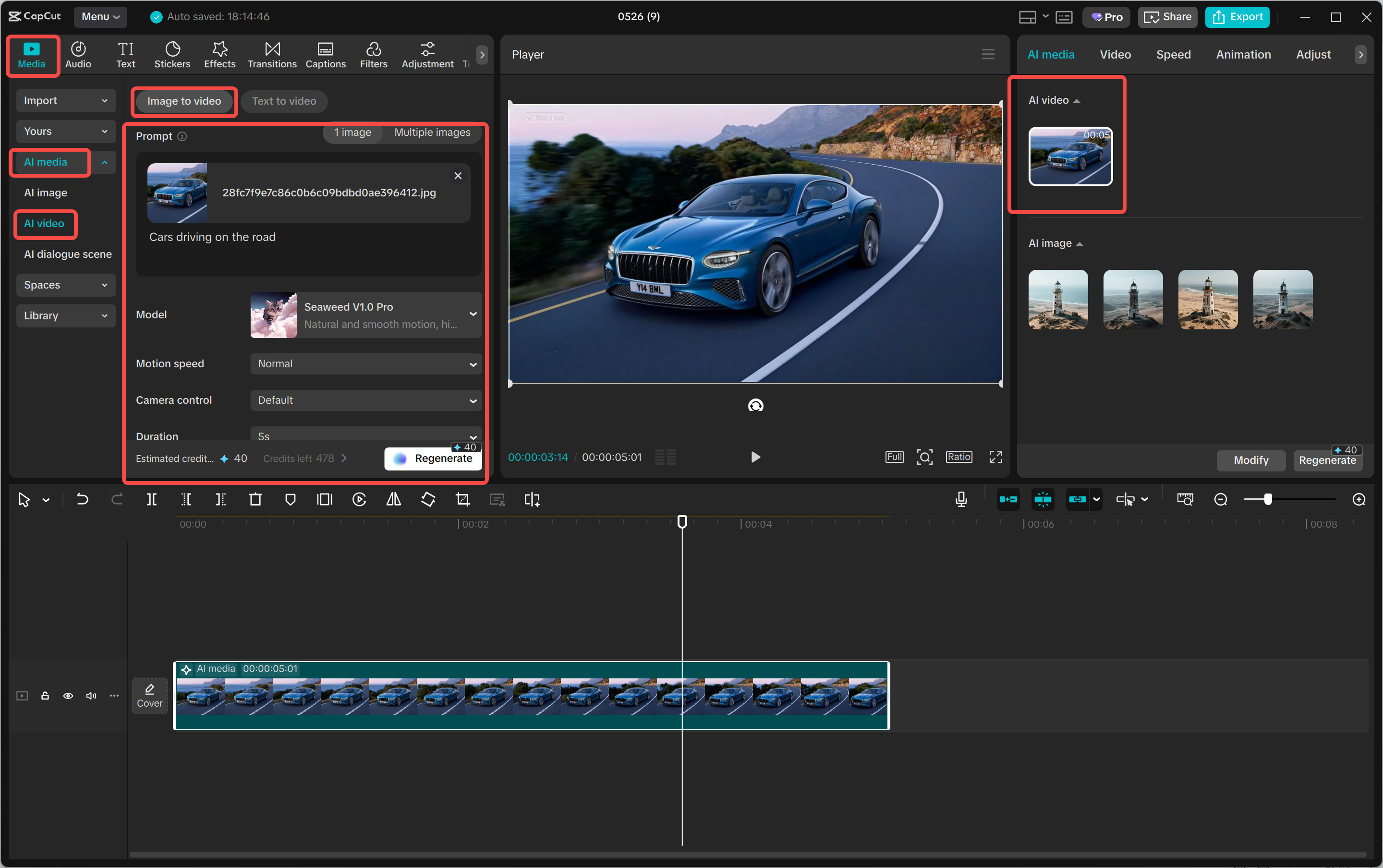Toggle the track lock icon
Viewport: 1383px width, 868px height.
point(45,696)
